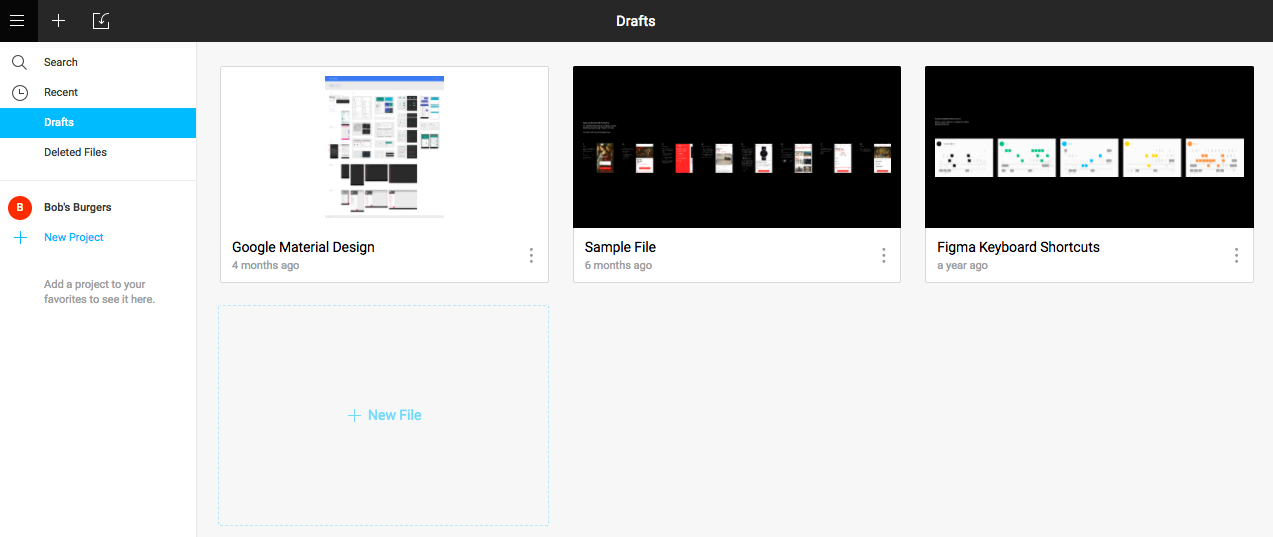The width and height of the screenshot is (1273, 537).
Task: Click the New File text label
Action: click(x=395, y=415)
